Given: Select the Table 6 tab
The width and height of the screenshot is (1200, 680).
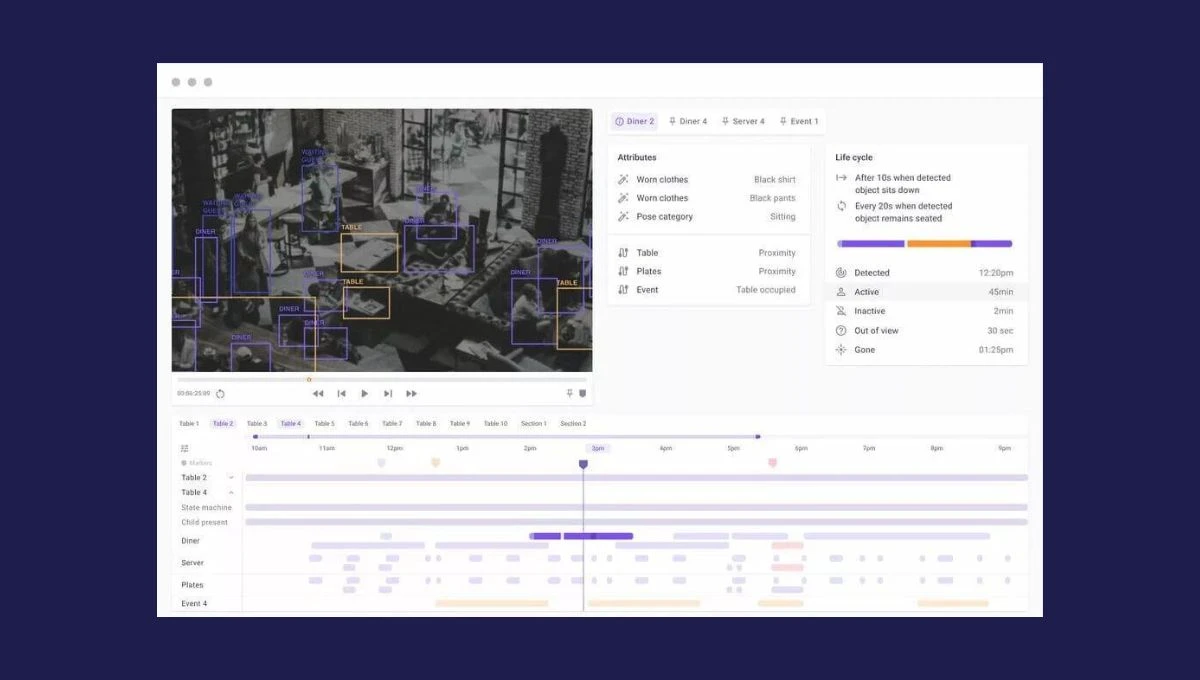Looking at the screenshot, I should (358, 424).
